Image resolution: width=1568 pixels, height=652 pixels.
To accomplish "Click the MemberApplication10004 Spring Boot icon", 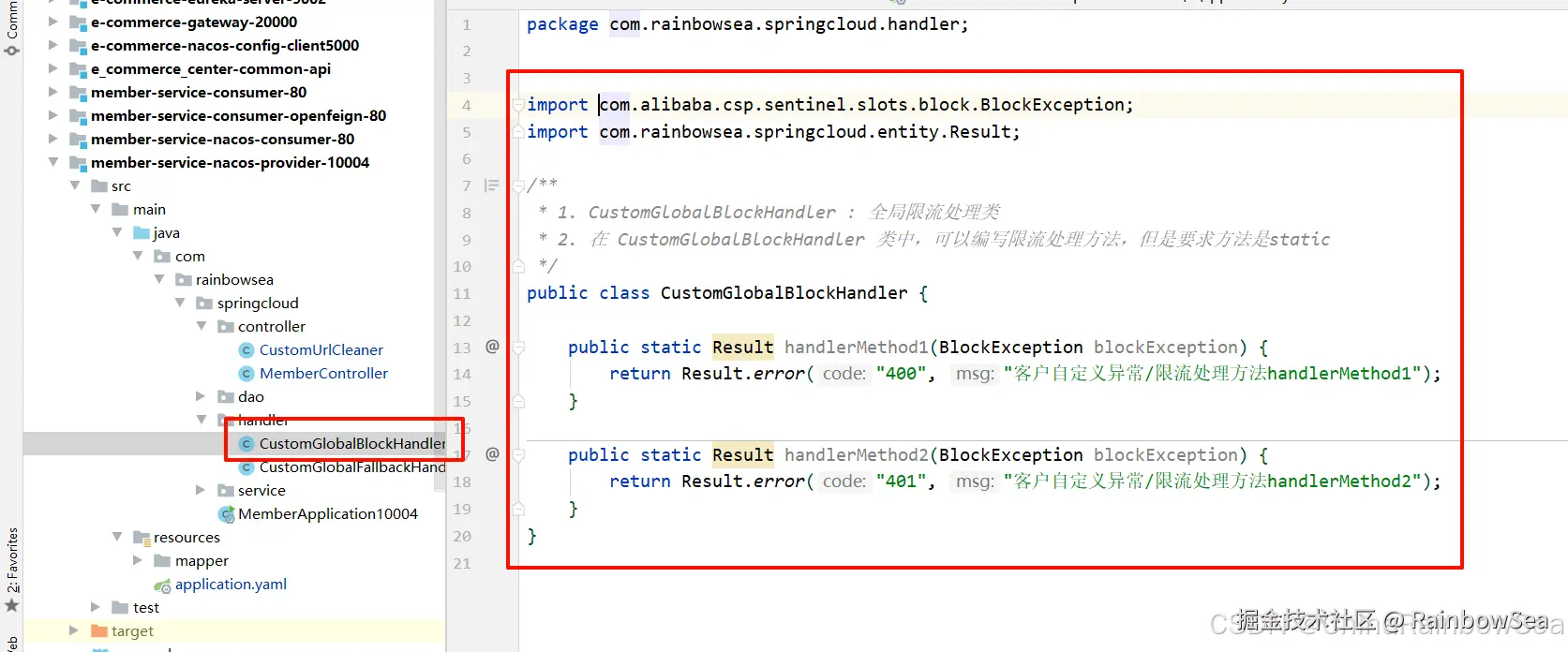I will coord(226,514).
